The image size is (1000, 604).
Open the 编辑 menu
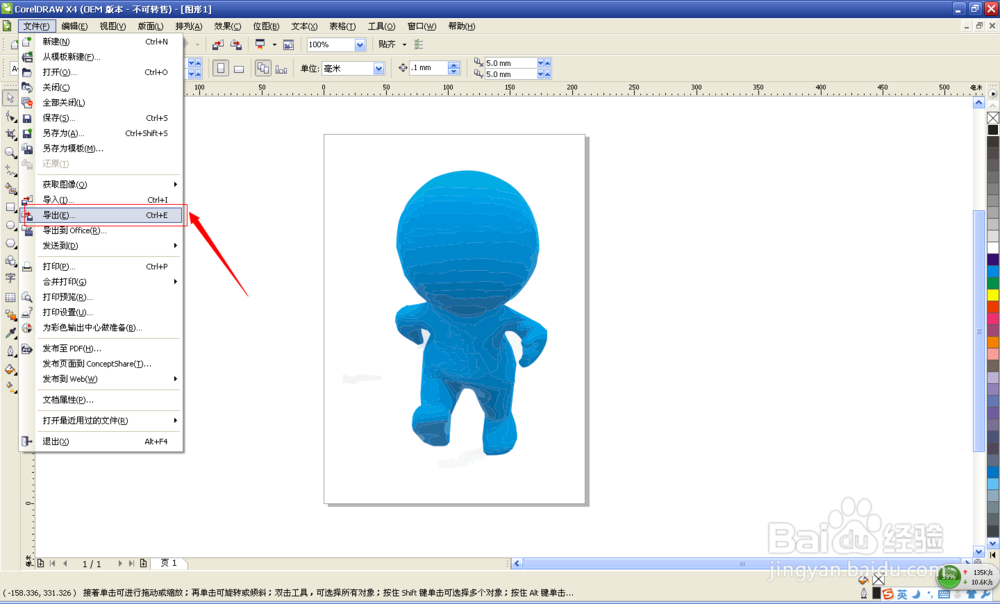tap(75, 26)
